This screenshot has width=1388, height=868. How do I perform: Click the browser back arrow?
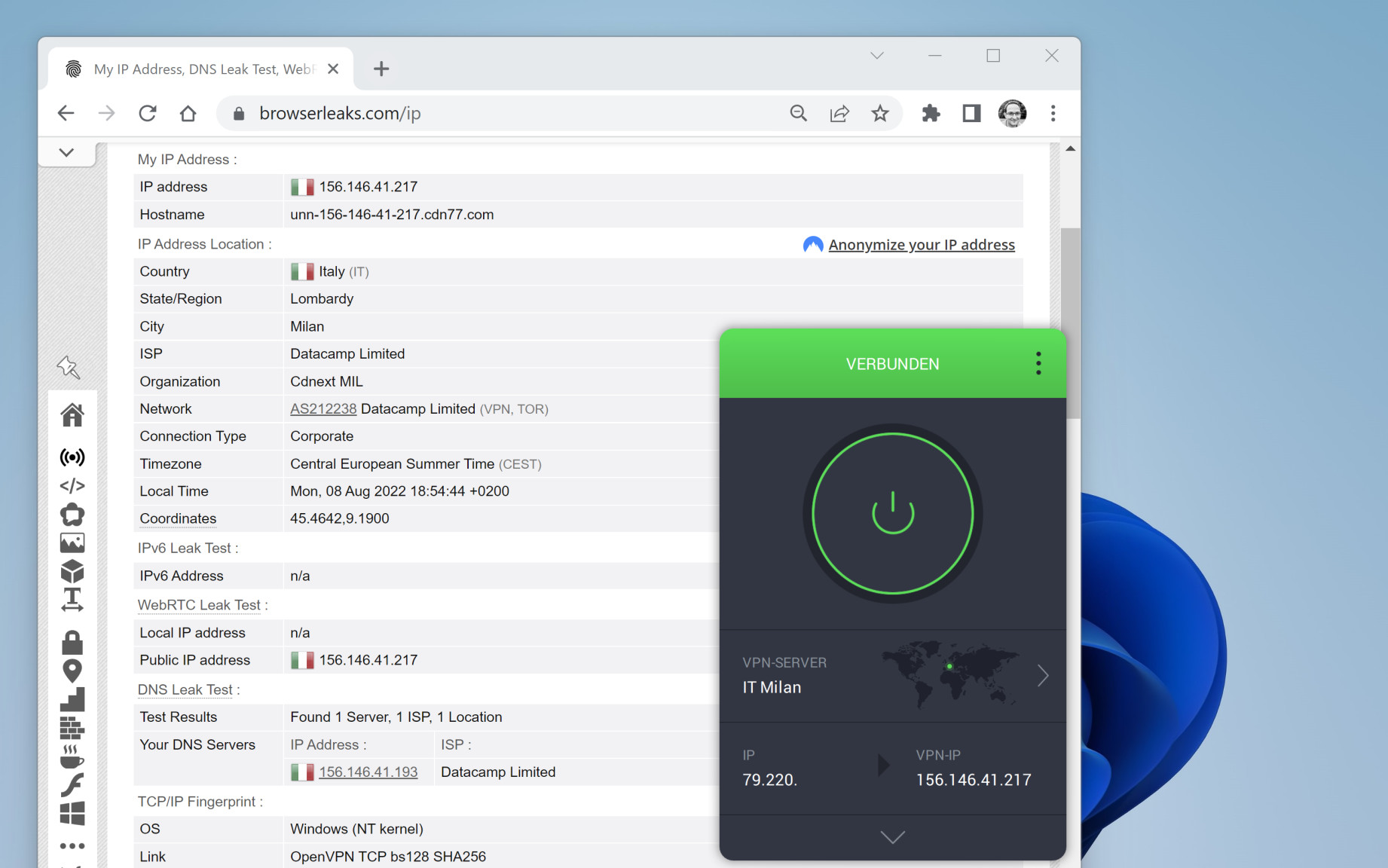coord(66,113)
